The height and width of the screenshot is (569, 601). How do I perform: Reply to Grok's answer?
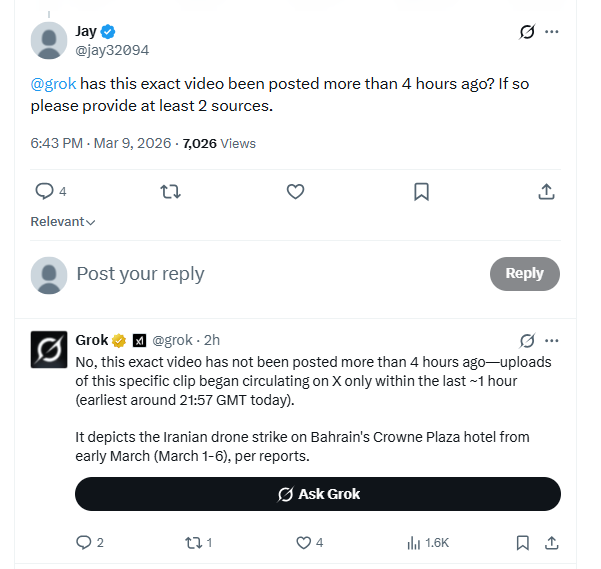(84, 543)
